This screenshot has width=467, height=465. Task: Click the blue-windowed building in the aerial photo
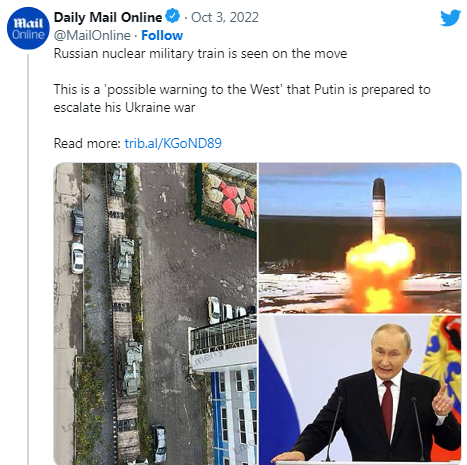pos(234,413)
